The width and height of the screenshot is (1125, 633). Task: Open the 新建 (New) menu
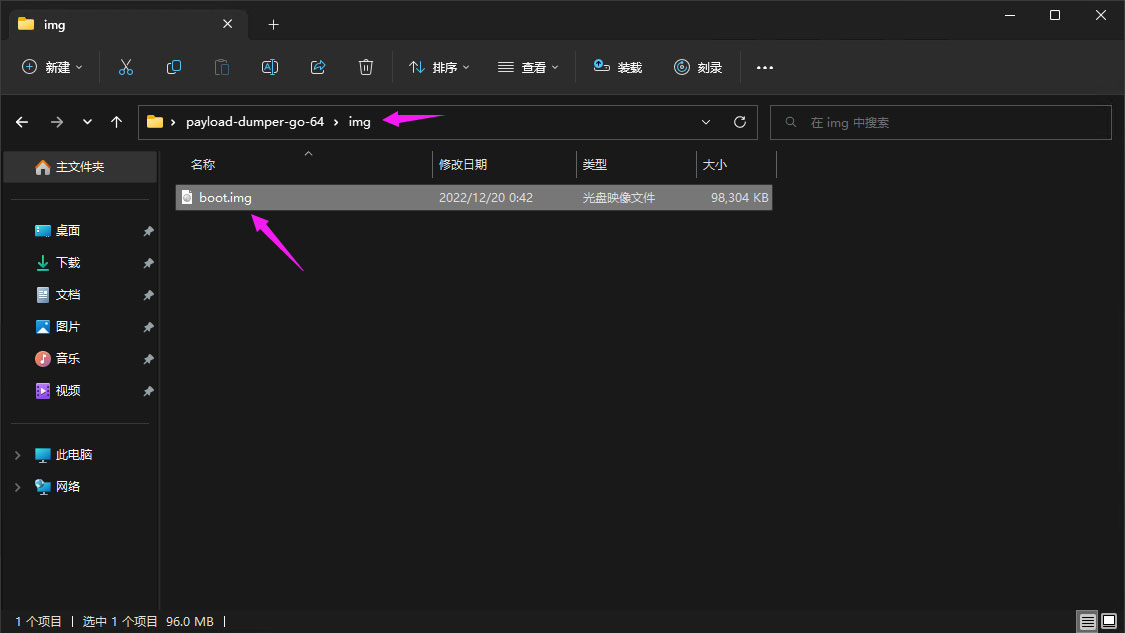point(52,67)
